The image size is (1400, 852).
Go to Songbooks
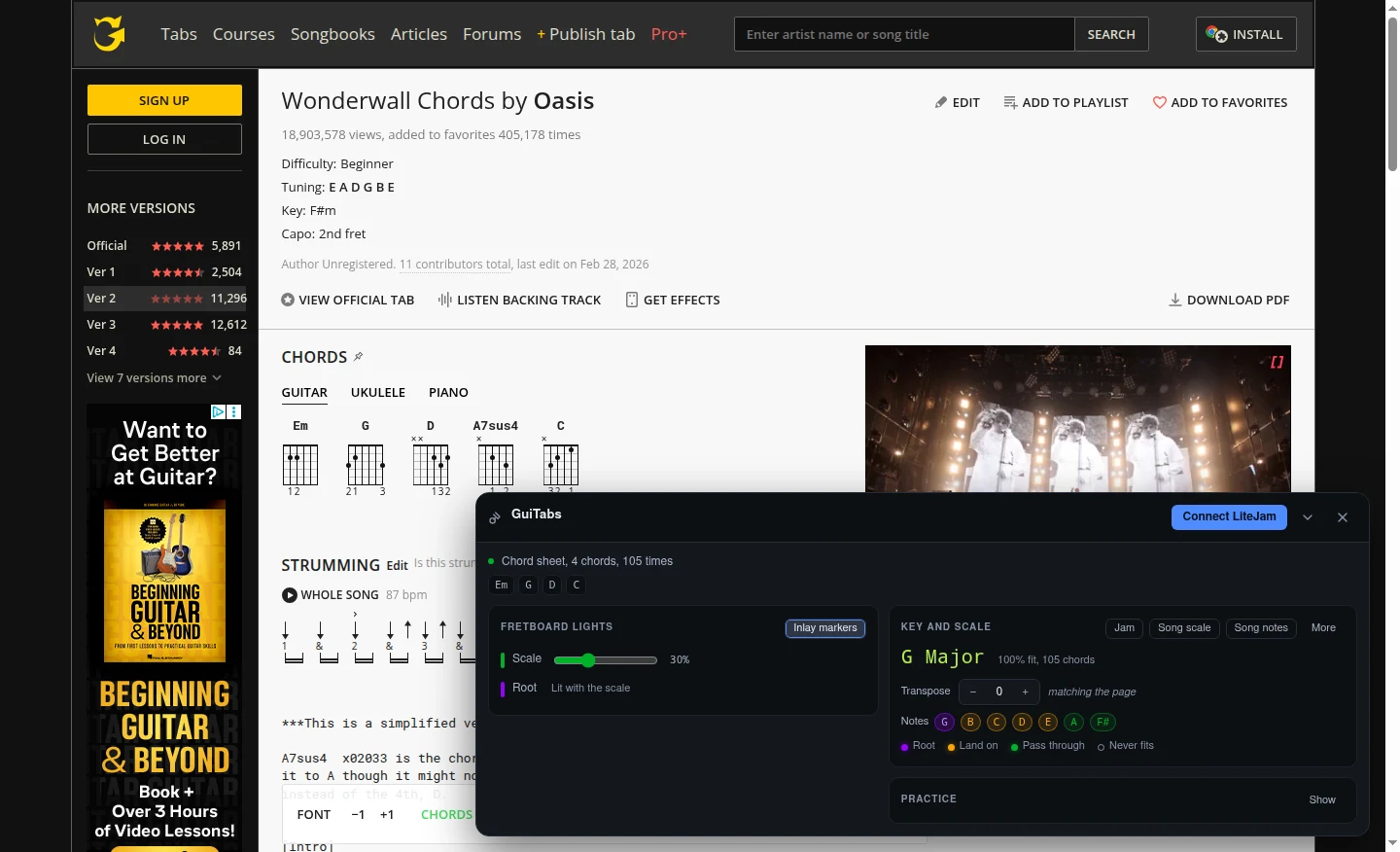pyautogui.click(x=332, y=34)
